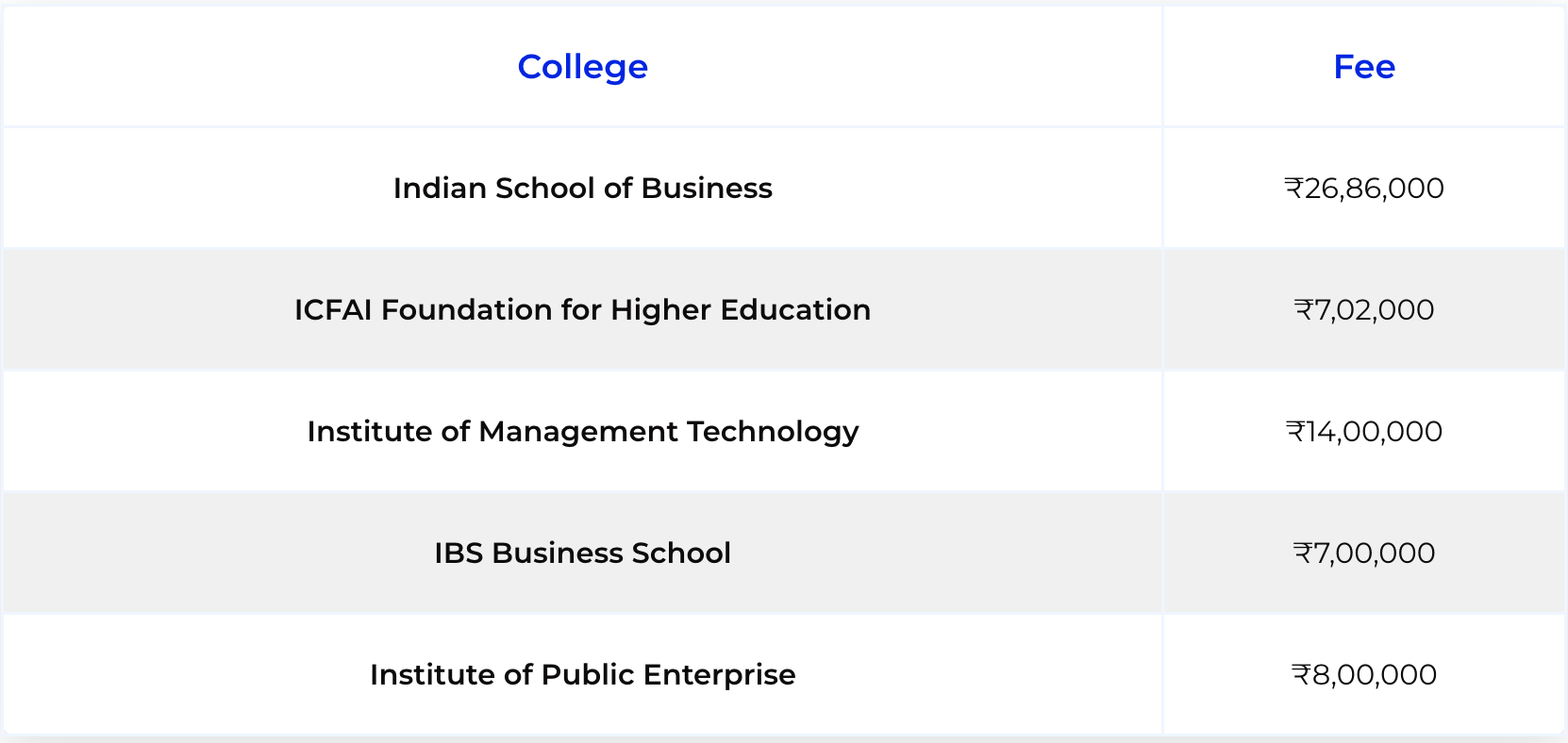This screenshot has width=1568, height=743.
Task: Select IBS Business School row name
Action: (582, 553)
